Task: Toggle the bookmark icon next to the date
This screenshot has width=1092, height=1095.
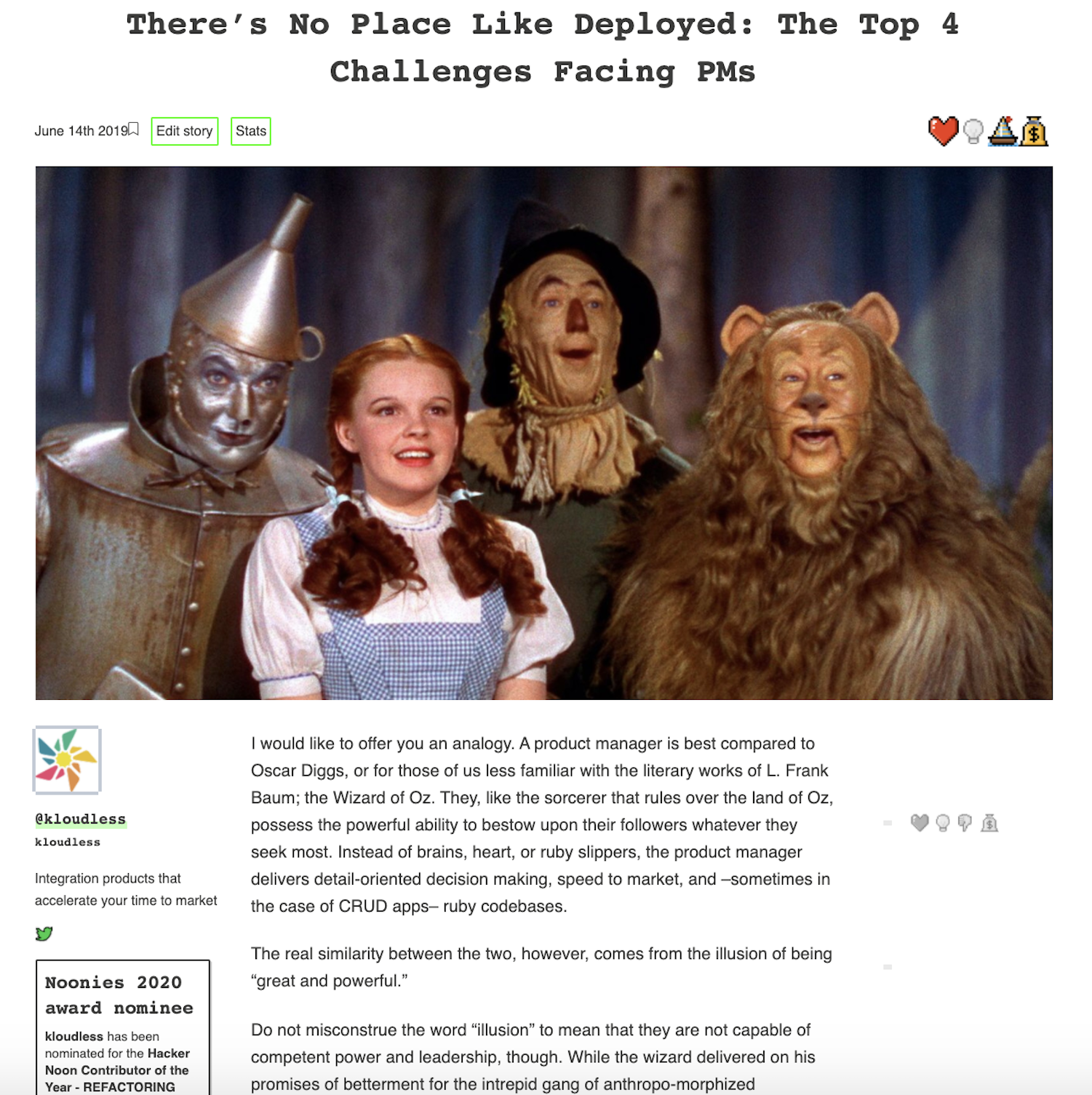Action: point(134,129)
